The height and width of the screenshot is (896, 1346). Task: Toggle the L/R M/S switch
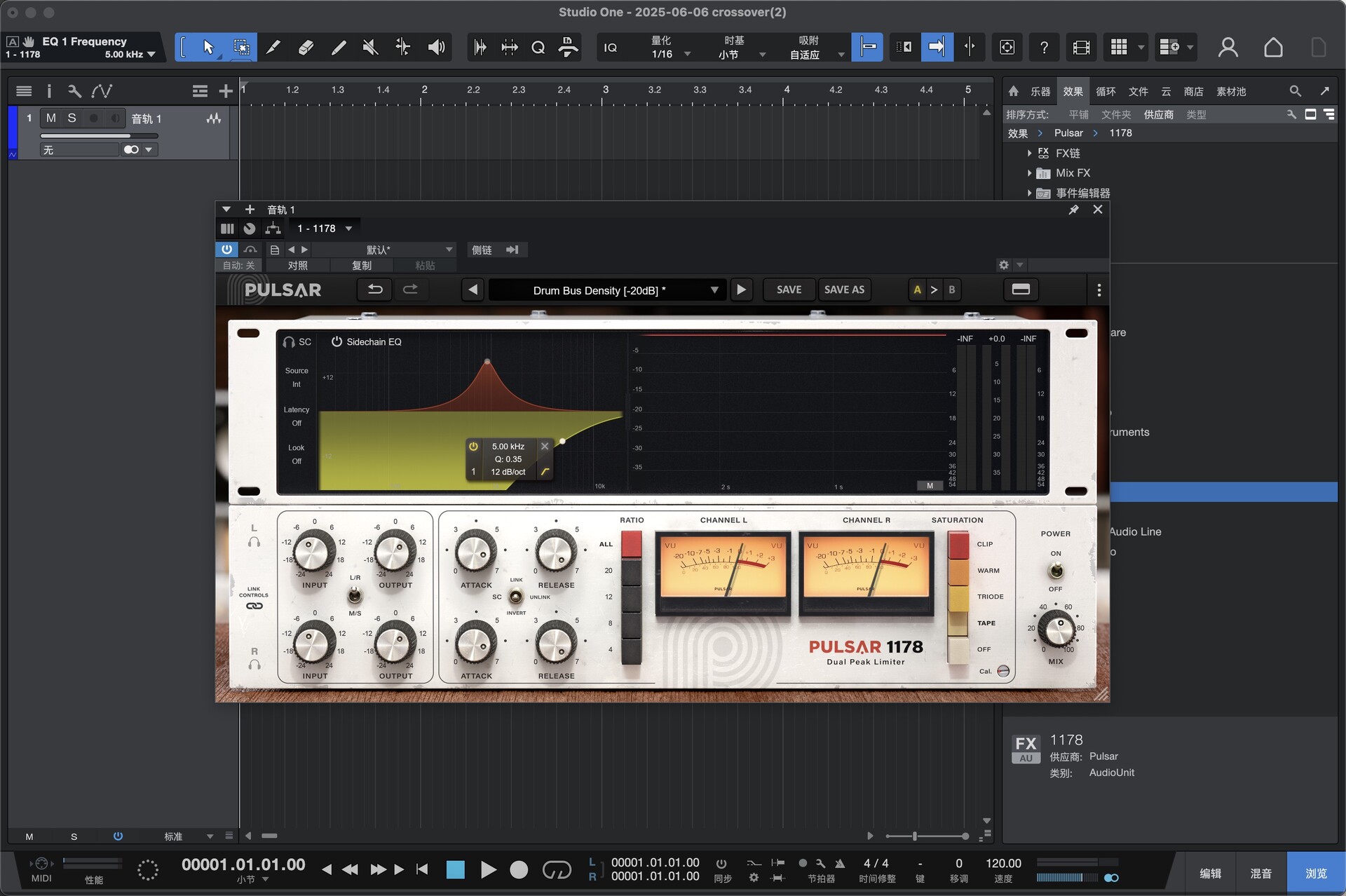(x=355, y=596)
